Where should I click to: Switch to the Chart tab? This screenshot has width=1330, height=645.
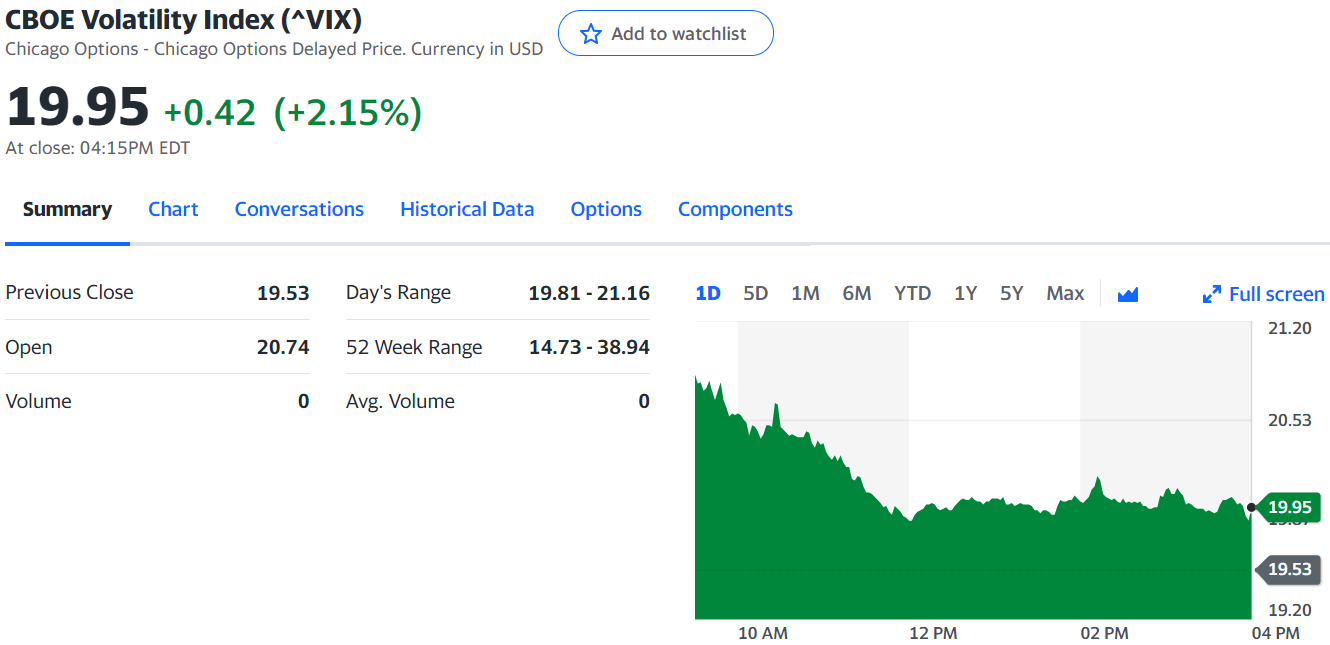click(x=173, y=209)
